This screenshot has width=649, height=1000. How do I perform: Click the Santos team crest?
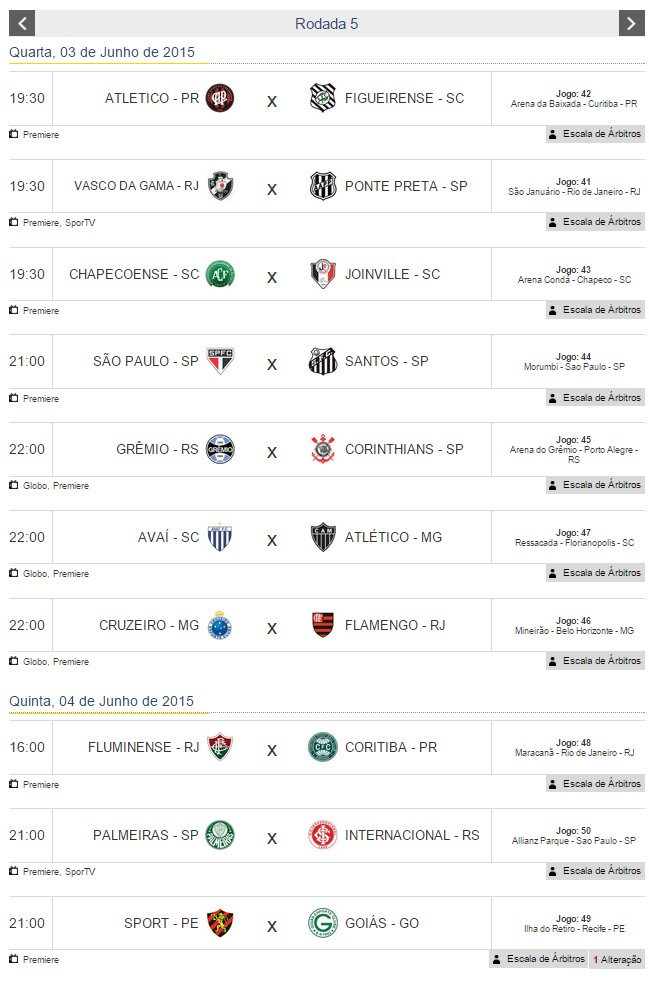(x=323, y=361)
